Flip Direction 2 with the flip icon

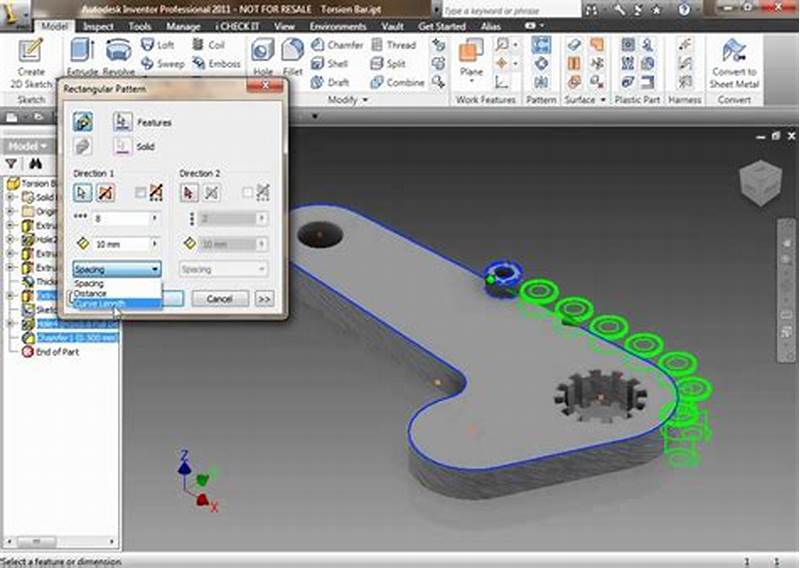[x=212, y=193]
